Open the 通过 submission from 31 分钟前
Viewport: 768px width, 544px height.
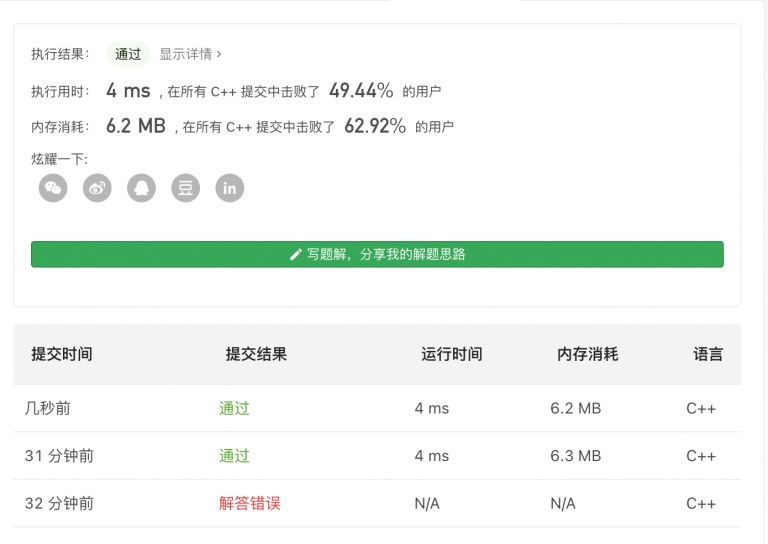[235, 456]
